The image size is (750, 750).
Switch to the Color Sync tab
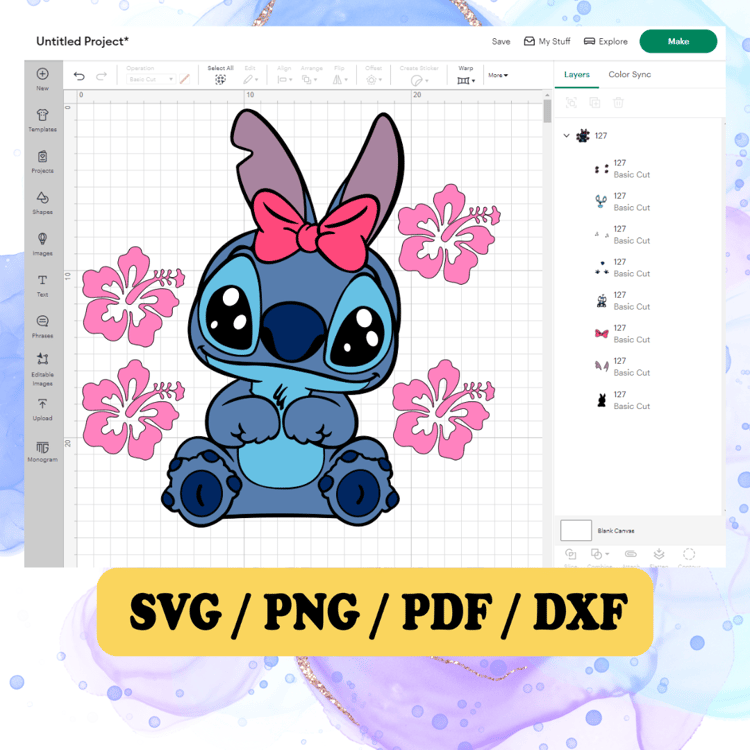(629, 75)
